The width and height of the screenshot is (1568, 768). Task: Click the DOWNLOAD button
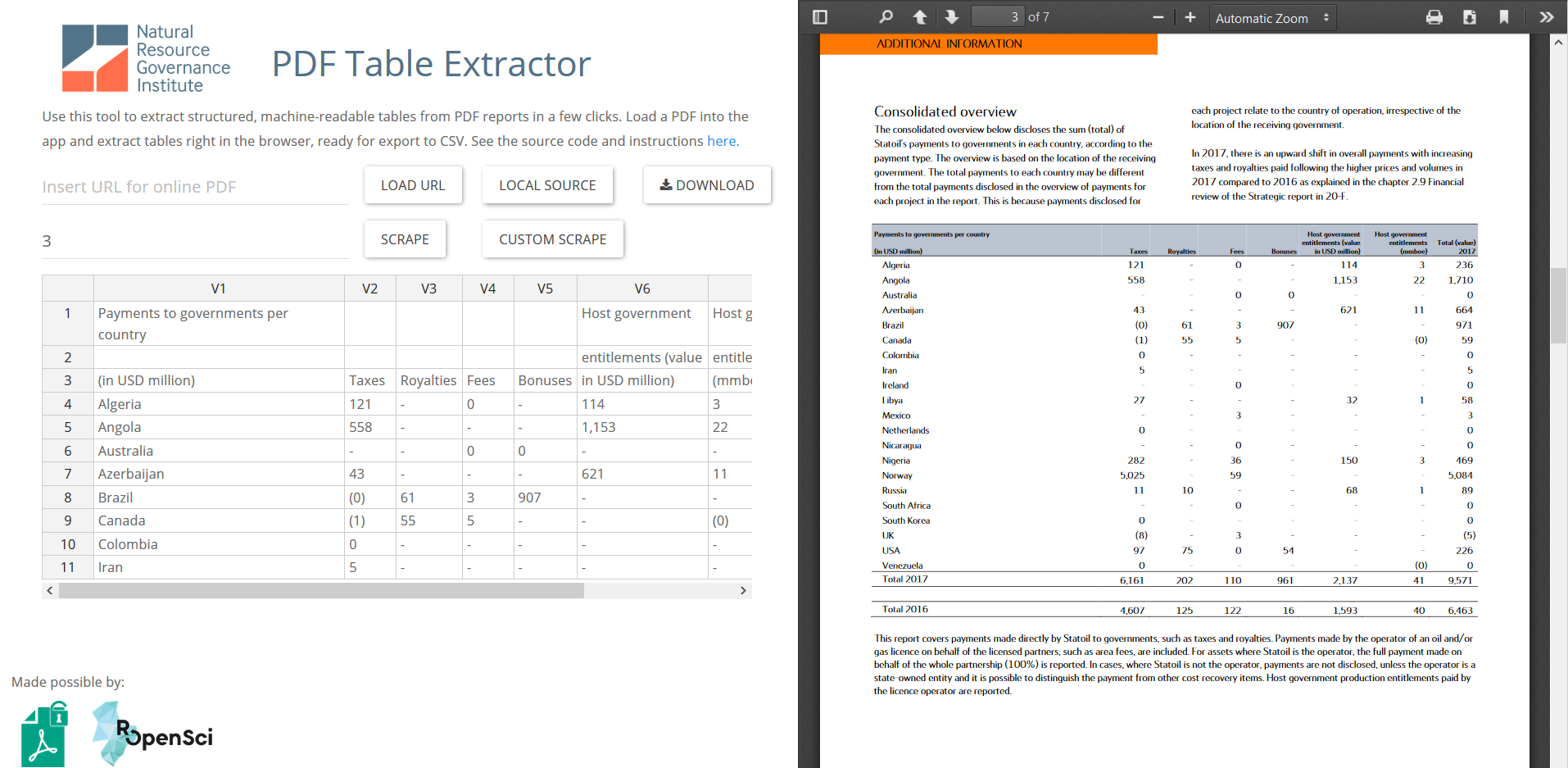(x=707, y=185)
